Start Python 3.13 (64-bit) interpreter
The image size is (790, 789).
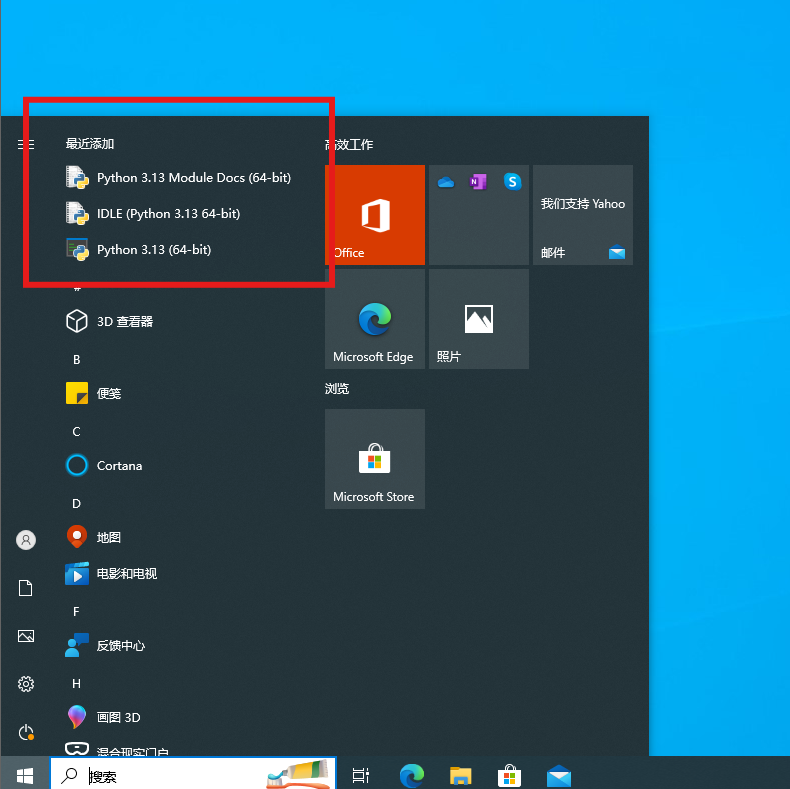coord(153,250)
